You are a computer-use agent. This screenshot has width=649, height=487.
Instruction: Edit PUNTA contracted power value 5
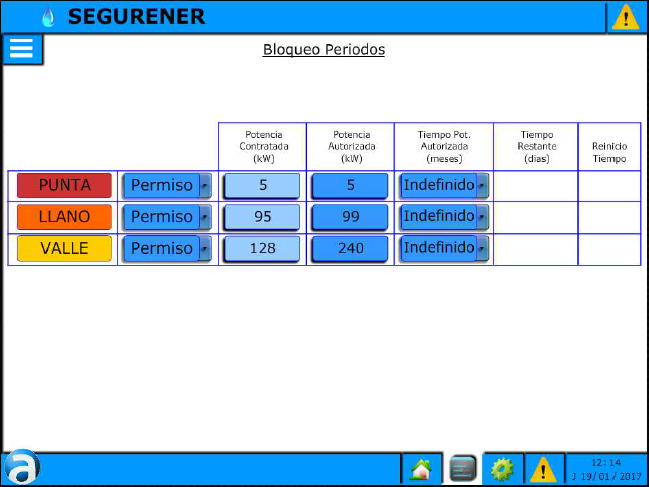click(262, 185)
